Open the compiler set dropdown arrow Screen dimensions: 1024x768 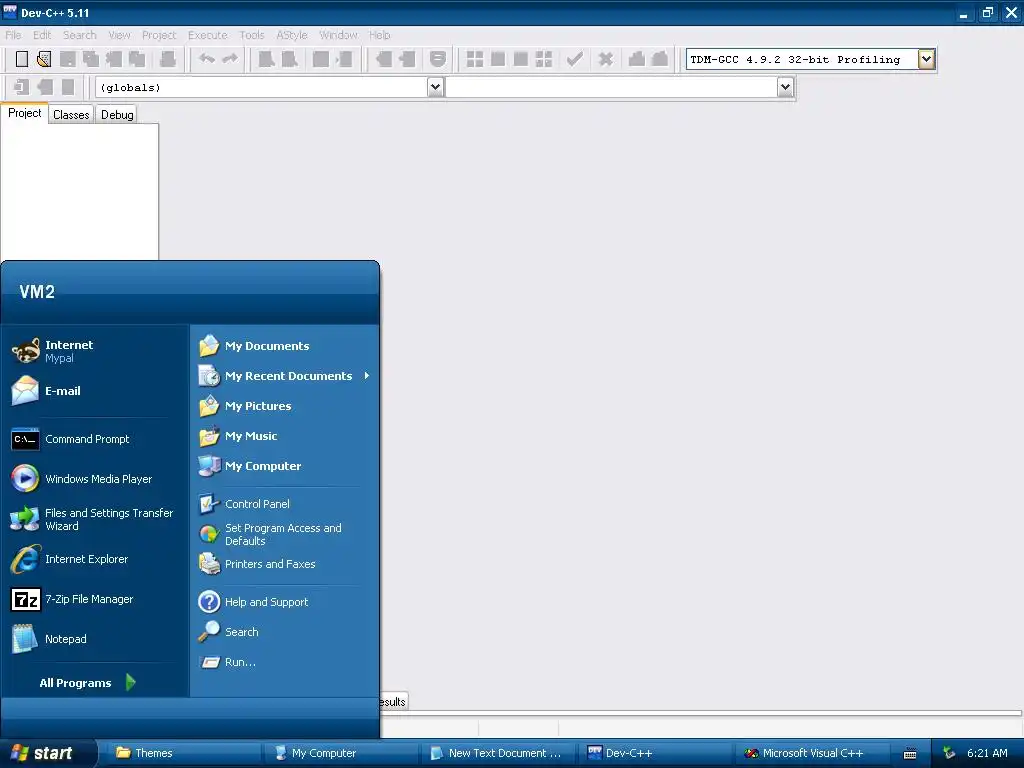pyautogui.click(x=926, y=59)
